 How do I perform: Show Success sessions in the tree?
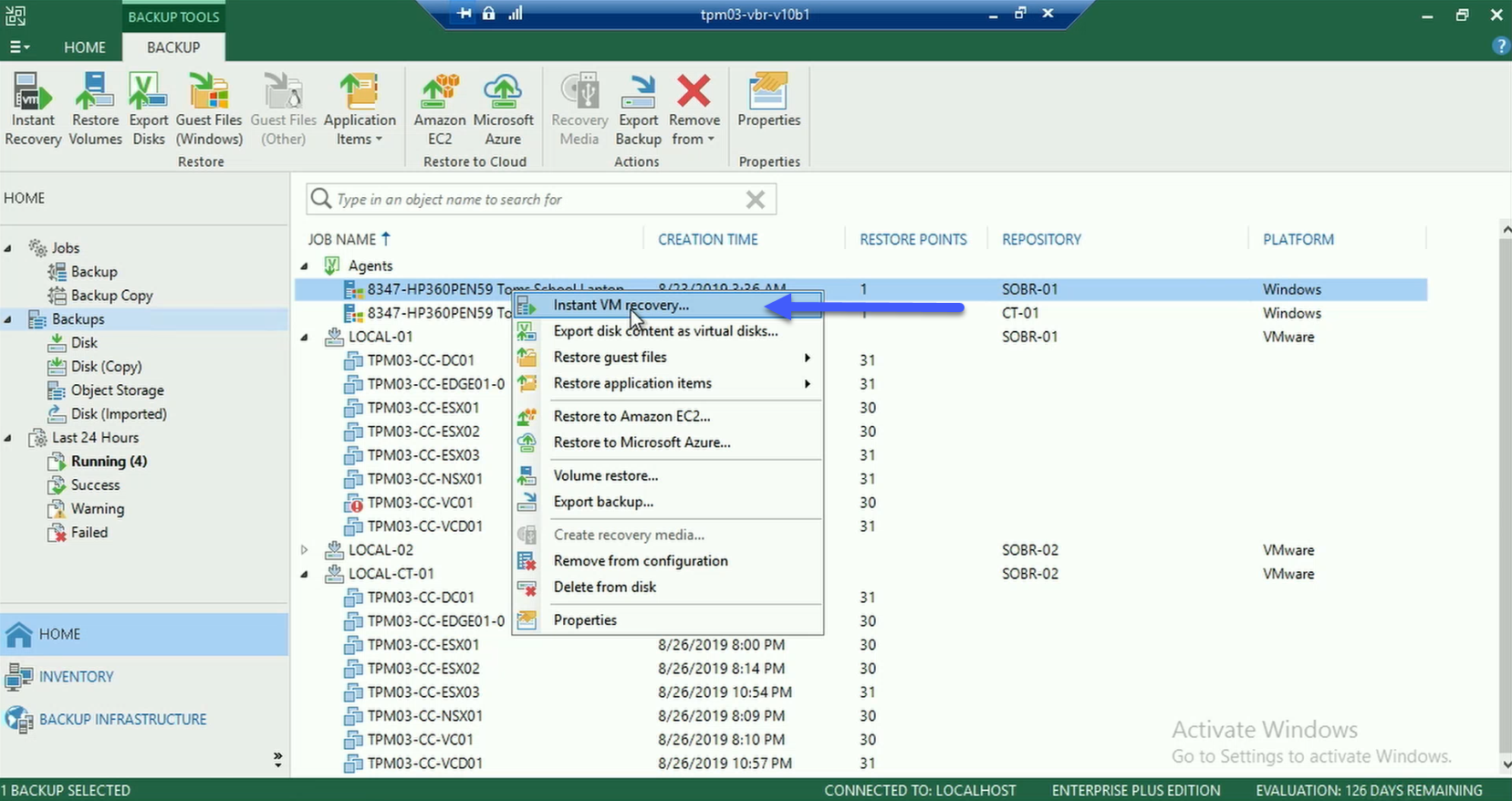point(95,485)
